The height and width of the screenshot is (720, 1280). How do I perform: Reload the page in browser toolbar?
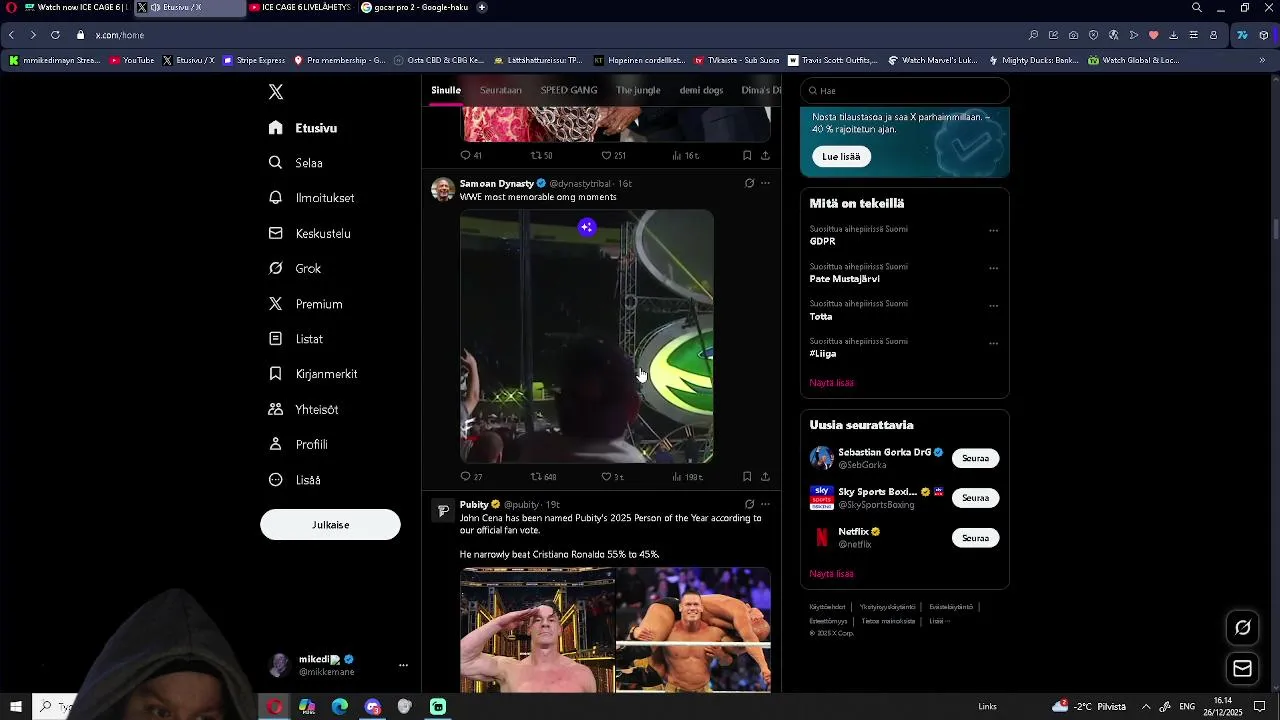point(55,35)
